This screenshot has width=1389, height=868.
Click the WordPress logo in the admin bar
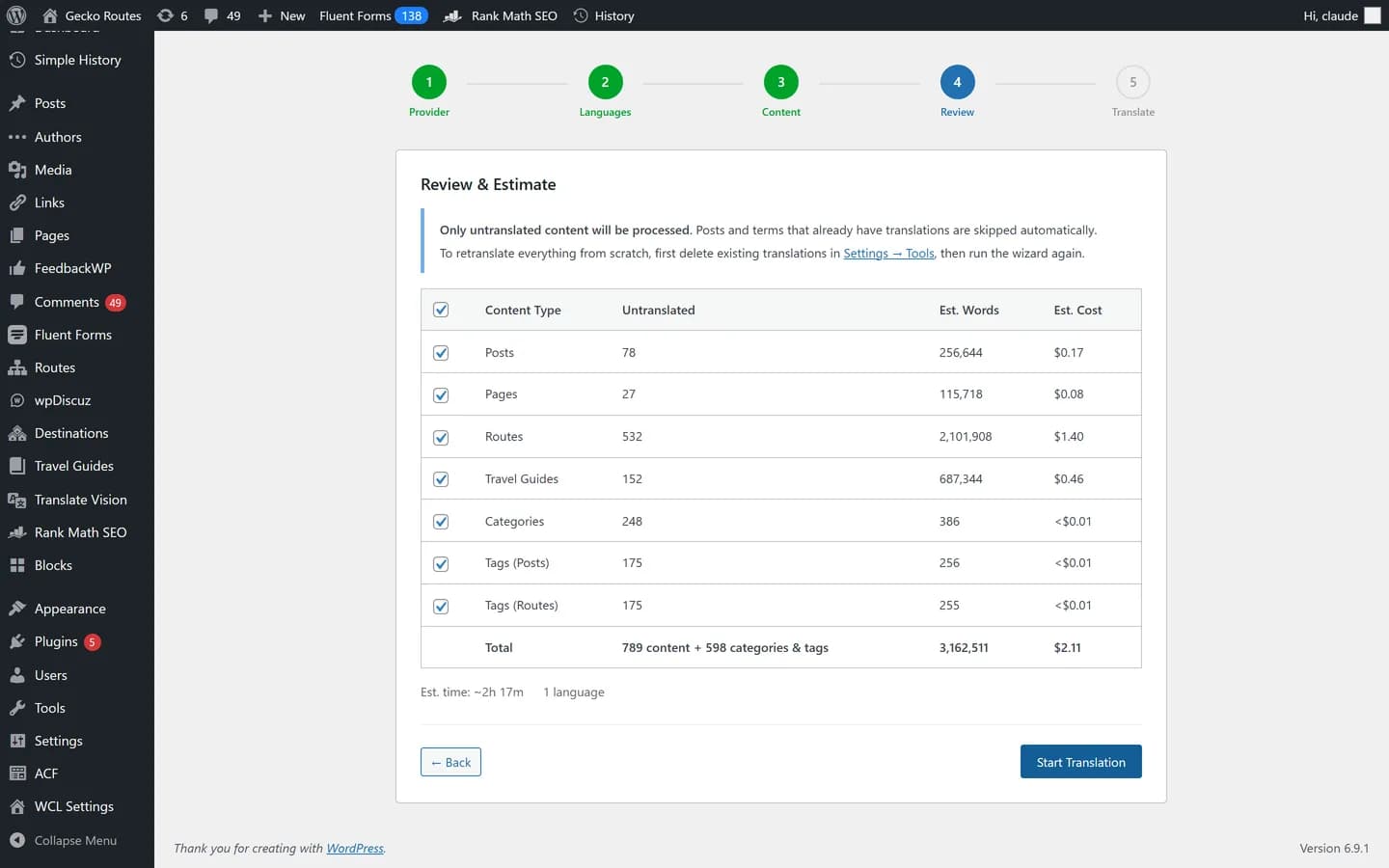(16, 15)
